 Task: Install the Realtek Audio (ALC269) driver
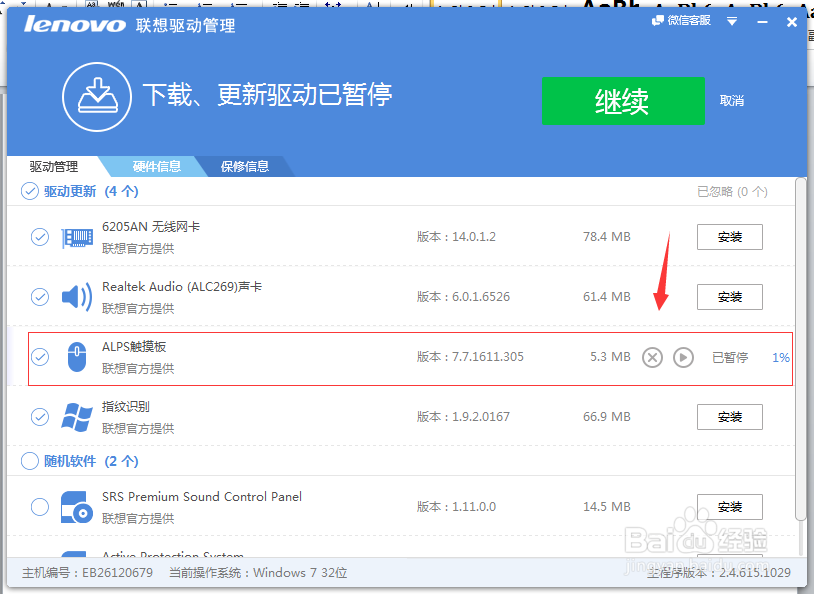[x=729, y=297]
